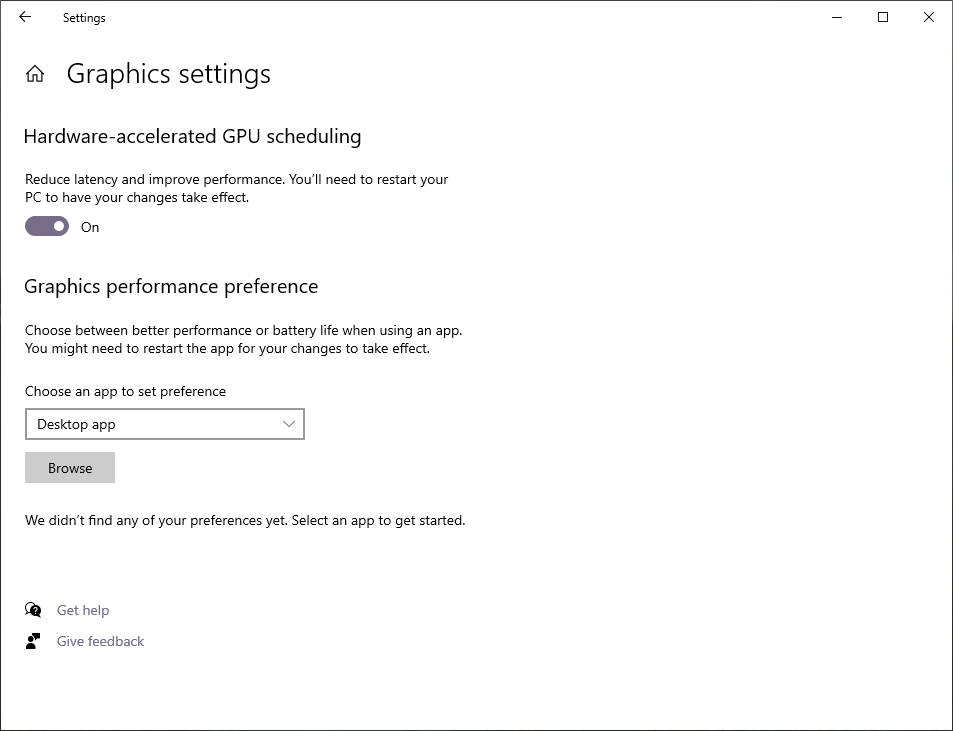Close the Settings window
Image resolution: width=953 pixels, height=731 pixels.
[x=929, y=18]
